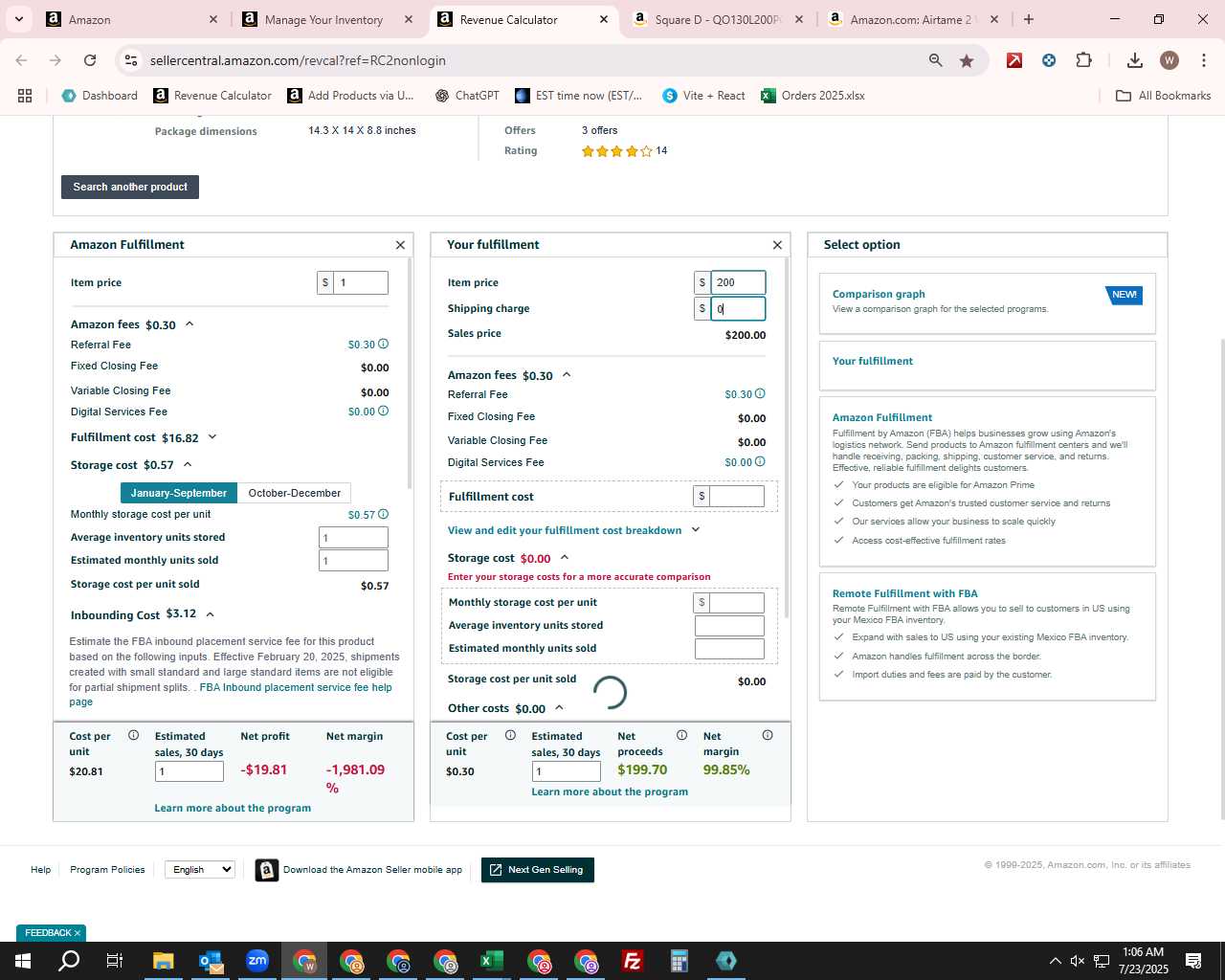Switch to the Amazon browser tab
Screen dimensions: 1225x980
132,19
